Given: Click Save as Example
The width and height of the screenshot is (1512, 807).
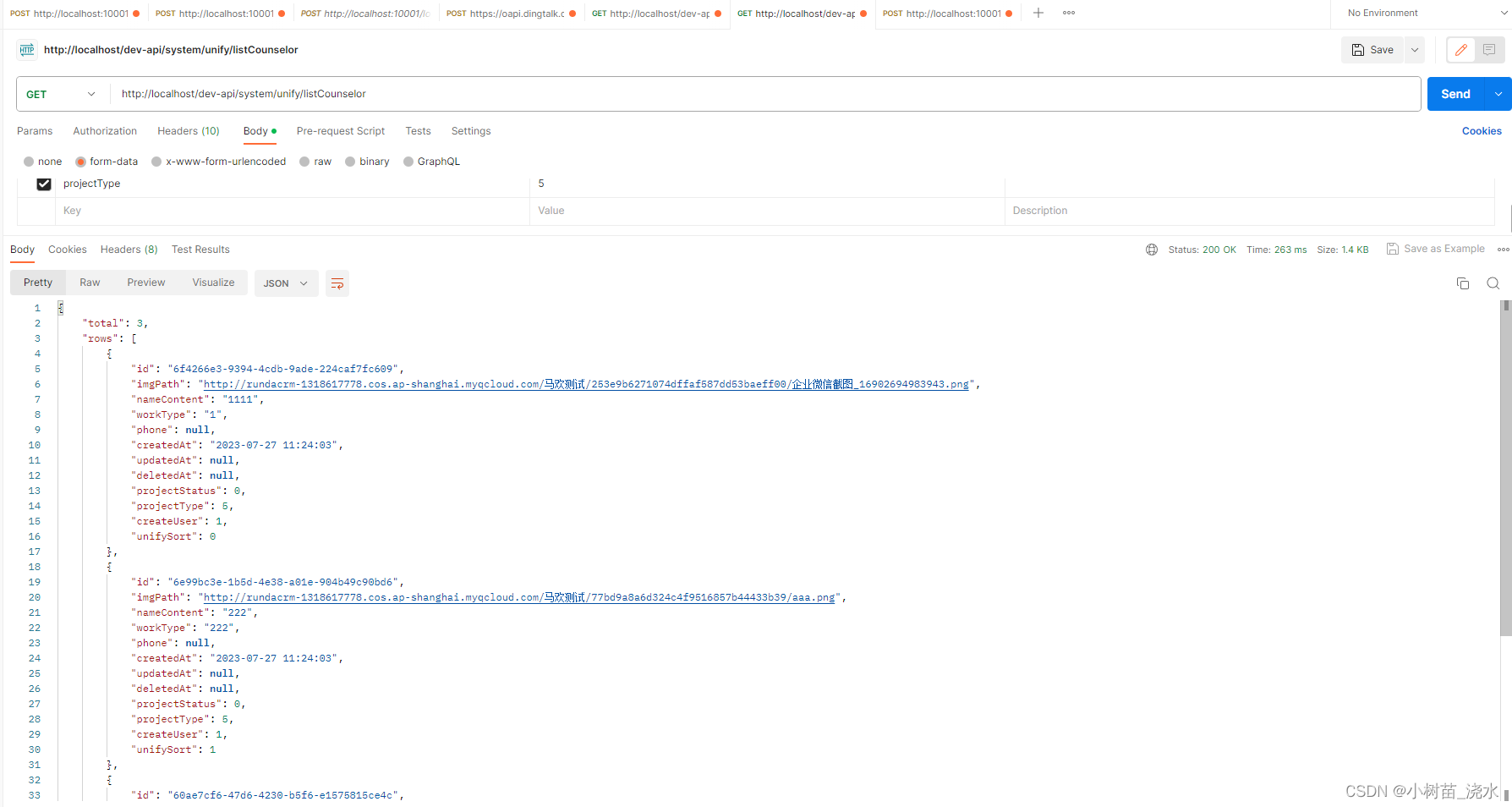Looking at the screenshot, I should [1436, 249].
